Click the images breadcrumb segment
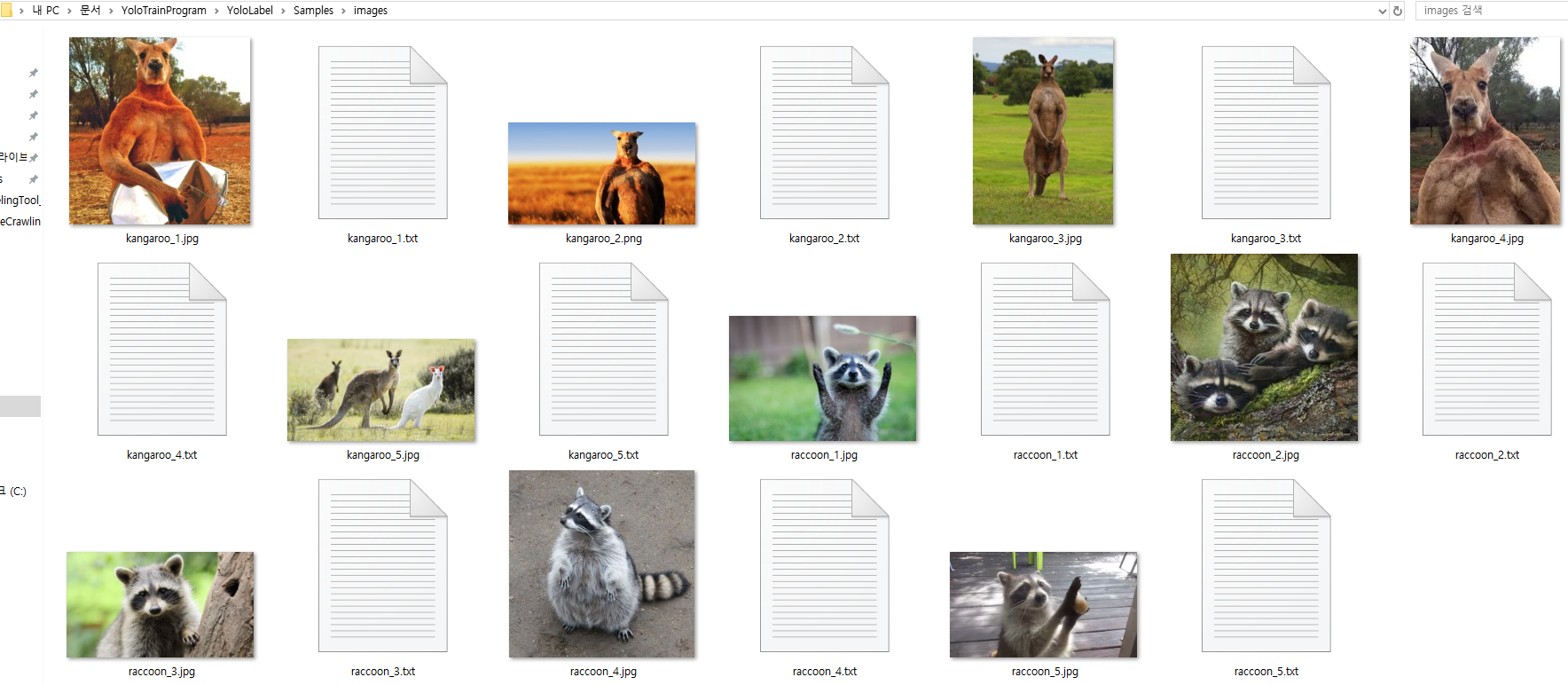This screenshot has height=685, width=1568. click(371, 11)
